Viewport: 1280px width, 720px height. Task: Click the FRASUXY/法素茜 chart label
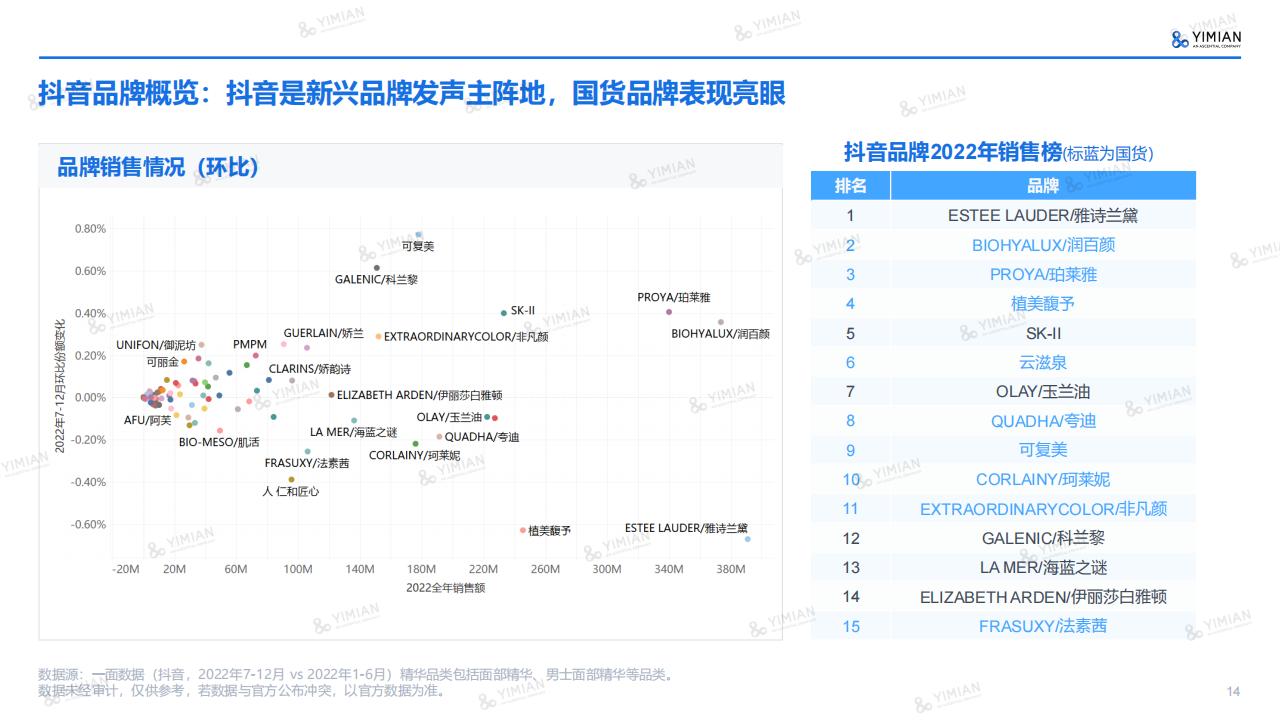coord(307,463)
